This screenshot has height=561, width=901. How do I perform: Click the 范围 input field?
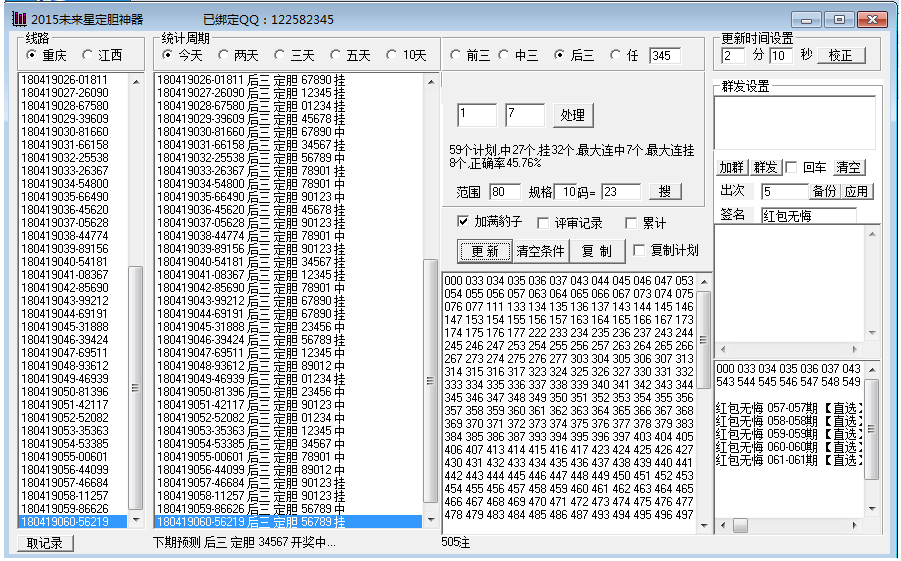504,192
